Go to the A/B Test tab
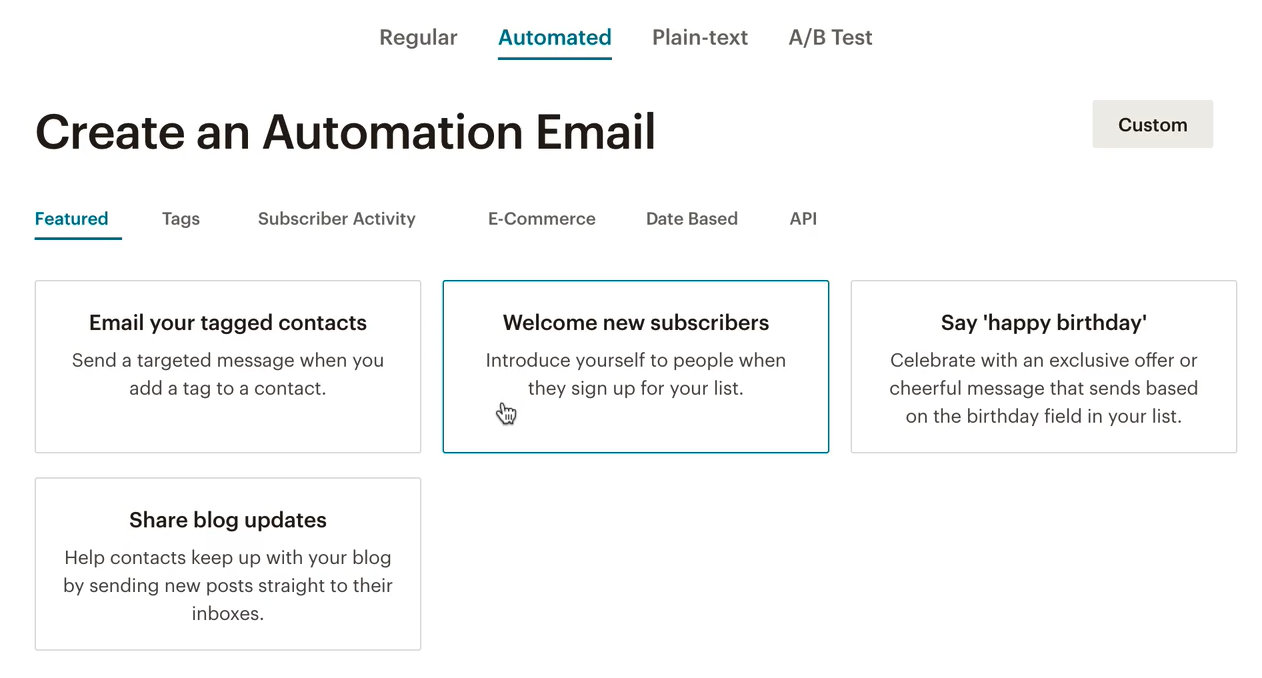The height and width of the screenshot is (678, 1262). (830, 38)
